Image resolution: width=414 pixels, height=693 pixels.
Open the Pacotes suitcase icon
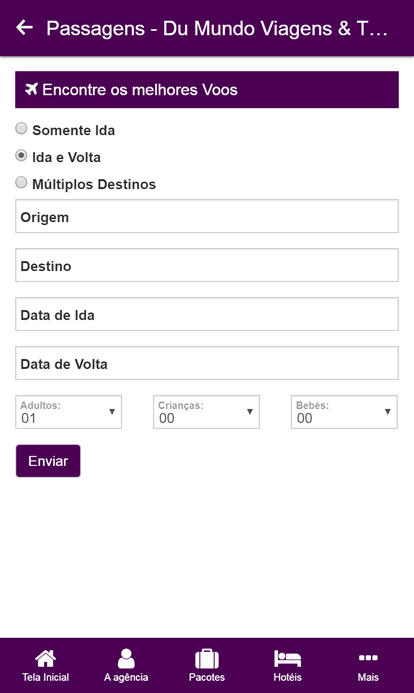pyautogui.click(x=207, y=659)
